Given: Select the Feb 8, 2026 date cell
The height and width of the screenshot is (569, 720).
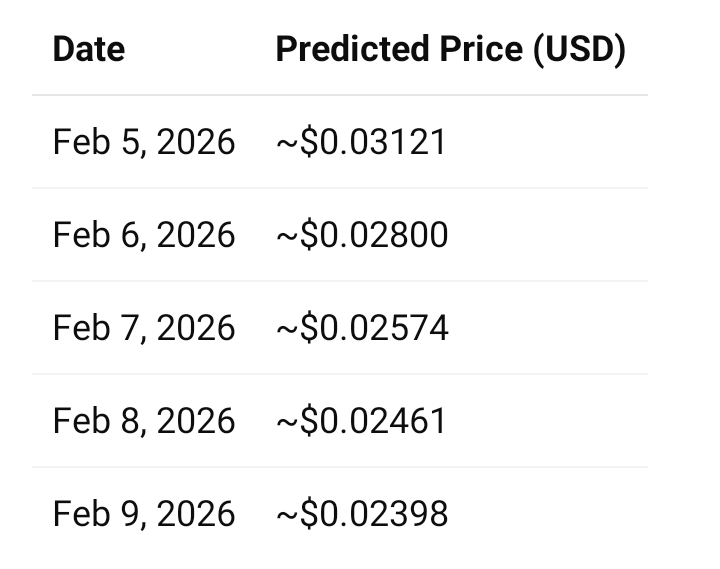Looking at the screenshot, I should click(x=144, y=421).
